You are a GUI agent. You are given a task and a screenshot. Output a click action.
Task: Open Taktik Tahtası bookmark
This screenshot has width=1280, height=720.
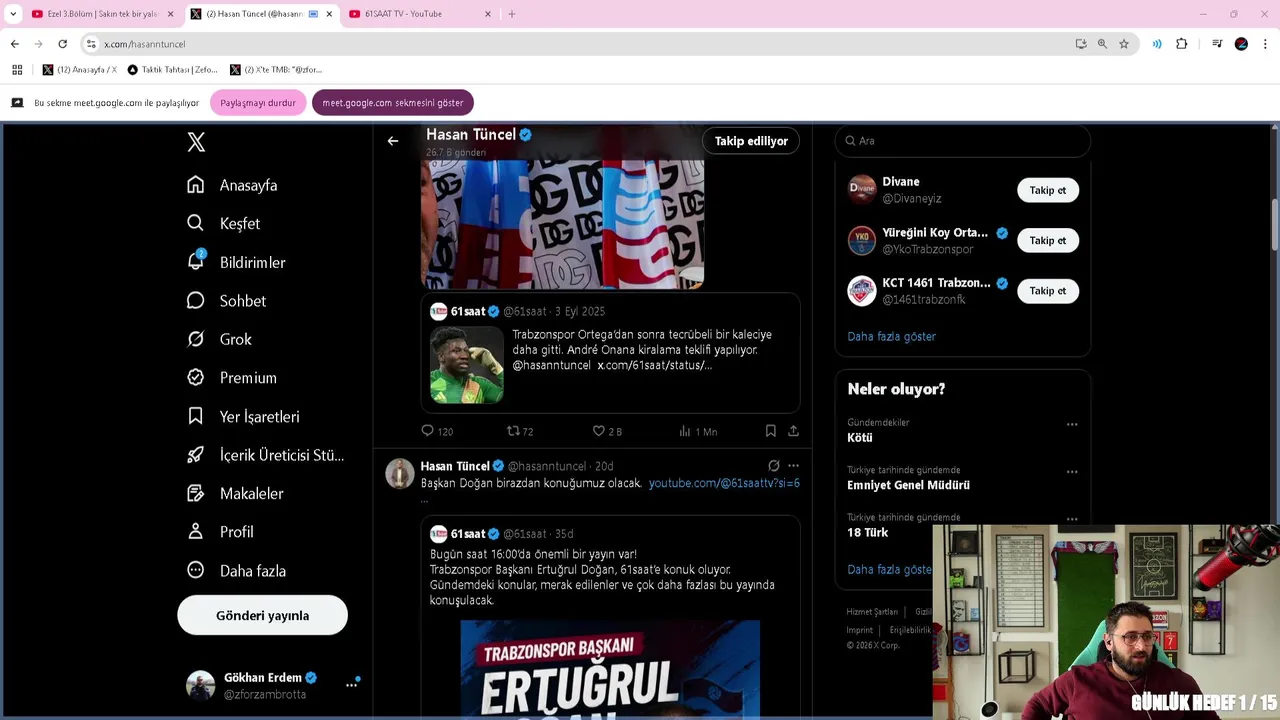172,70
